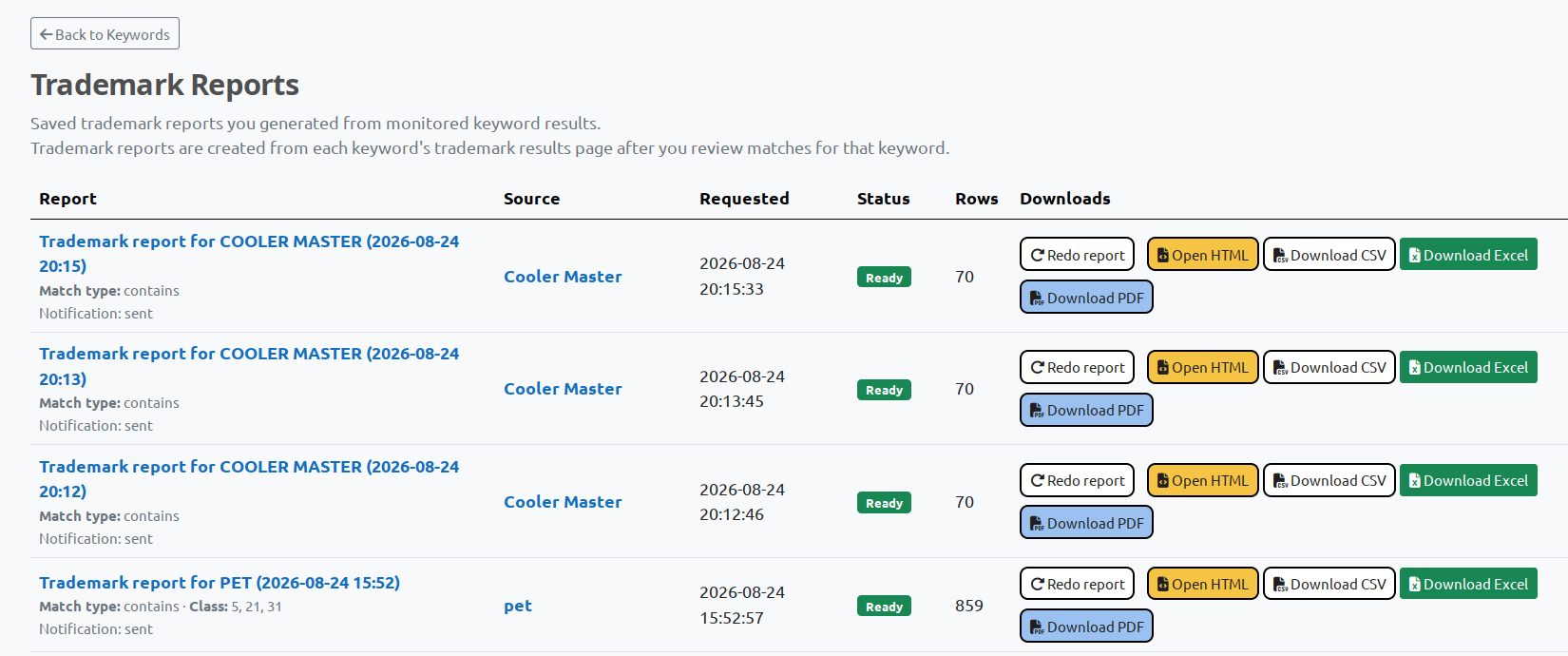Open HTML for COOLER MASTER 20:13 report
The image size is (1568, 656).
1203,367
